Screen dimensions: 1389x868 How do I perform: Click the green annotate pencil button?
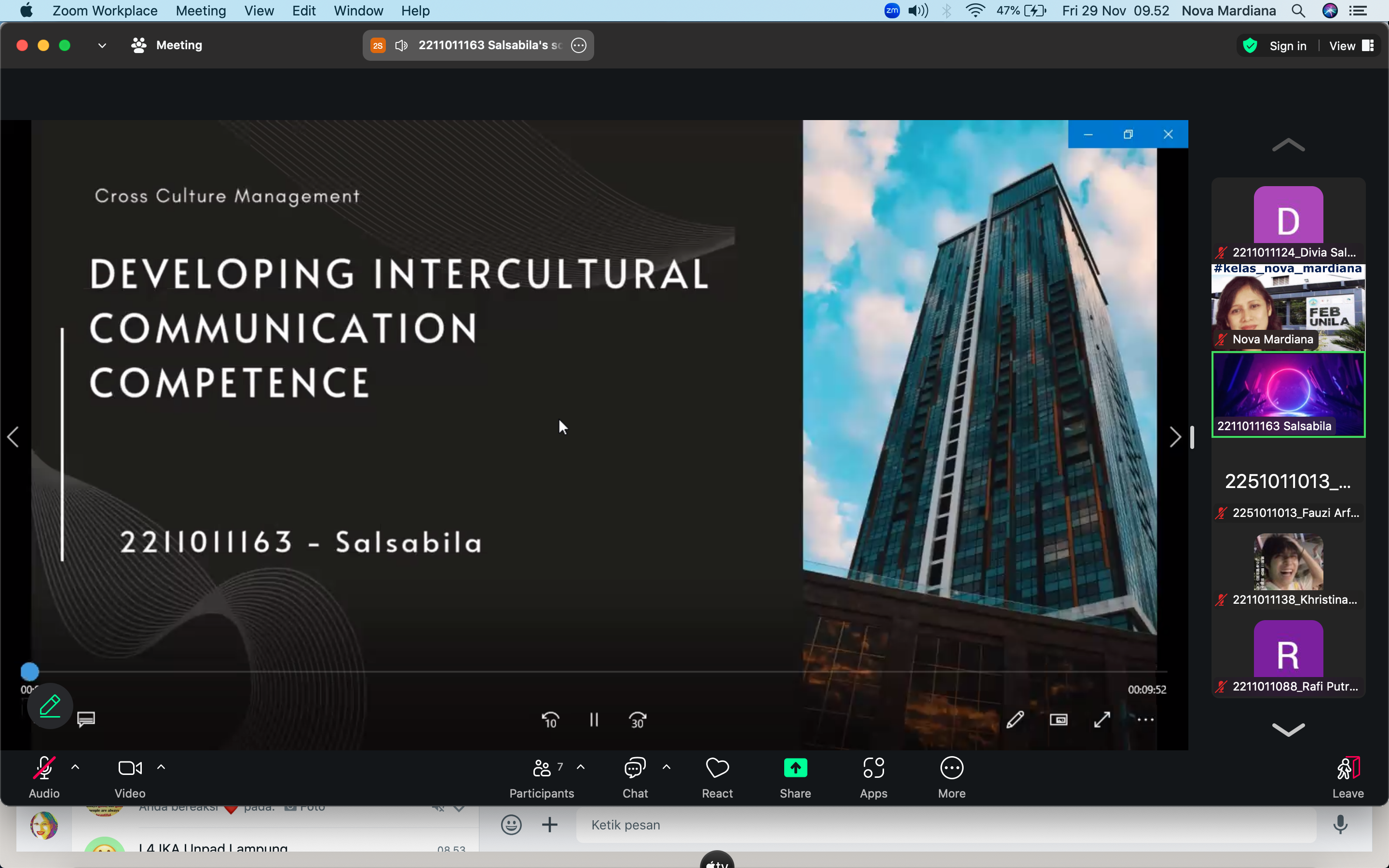tap(50, 705)
